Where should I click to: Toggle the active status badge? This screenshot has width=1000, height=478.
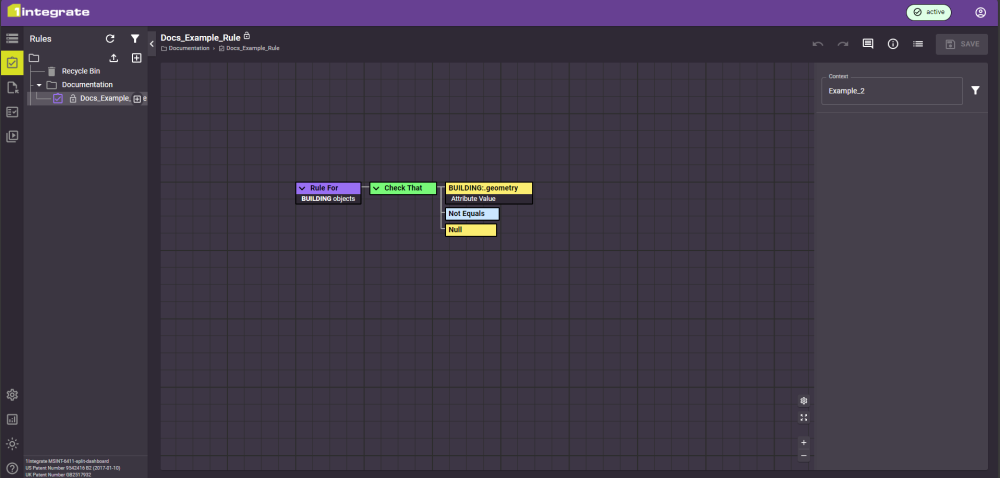[928, 12]
